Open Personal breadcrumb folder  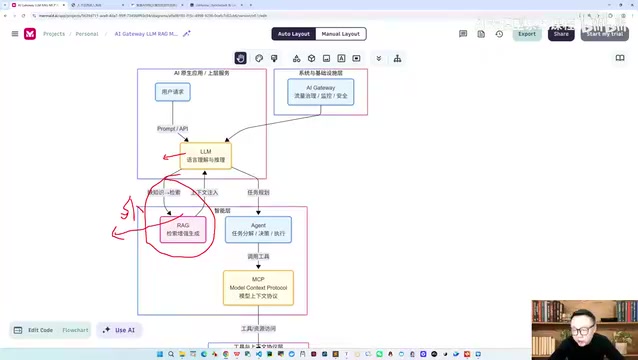87,34
